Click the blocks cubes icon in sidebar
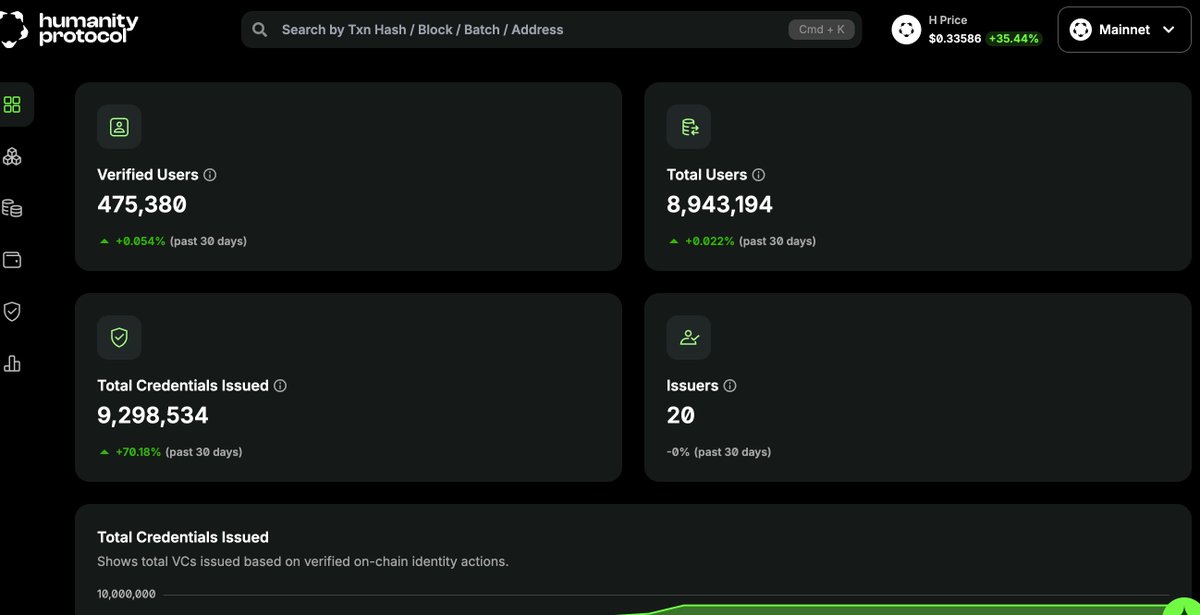Viewport: 1200px width, 615px height. pos(13,157)
